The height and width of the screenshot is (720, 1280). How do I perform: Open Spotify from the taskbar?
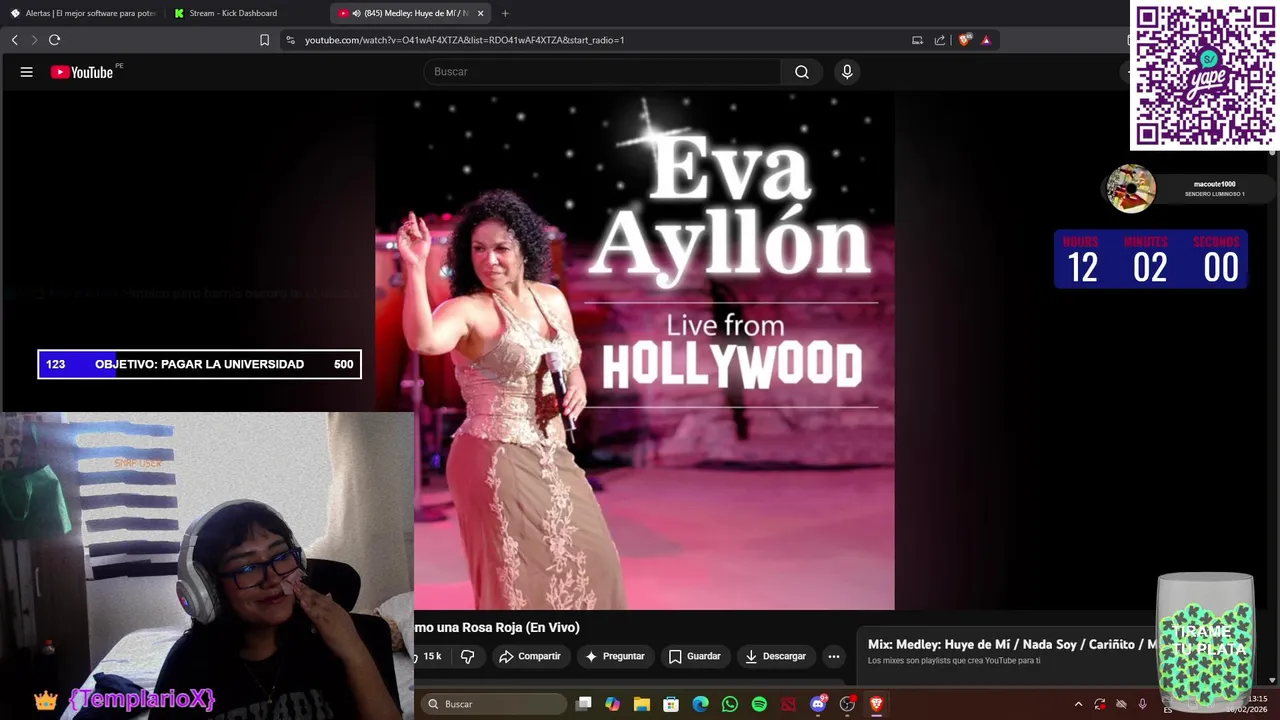click(759, 704)
